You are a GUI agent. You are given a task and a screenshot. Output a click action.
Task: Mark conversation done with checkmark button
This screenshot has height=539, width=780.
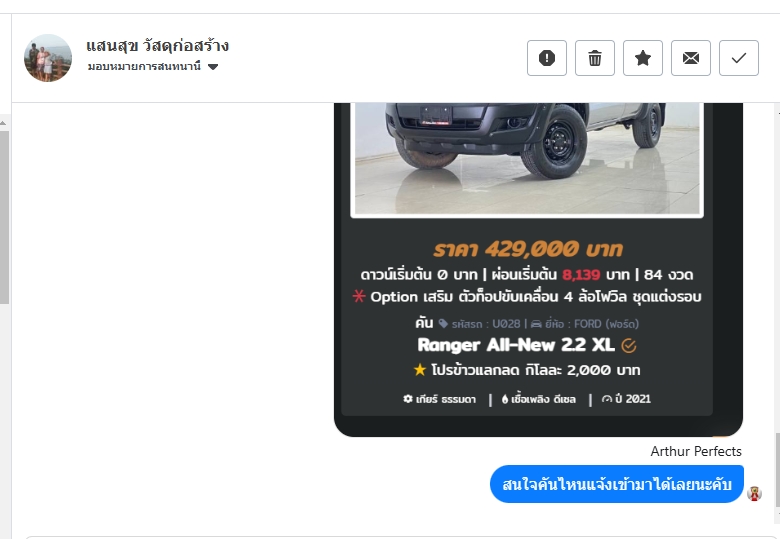tap(739, 58)
